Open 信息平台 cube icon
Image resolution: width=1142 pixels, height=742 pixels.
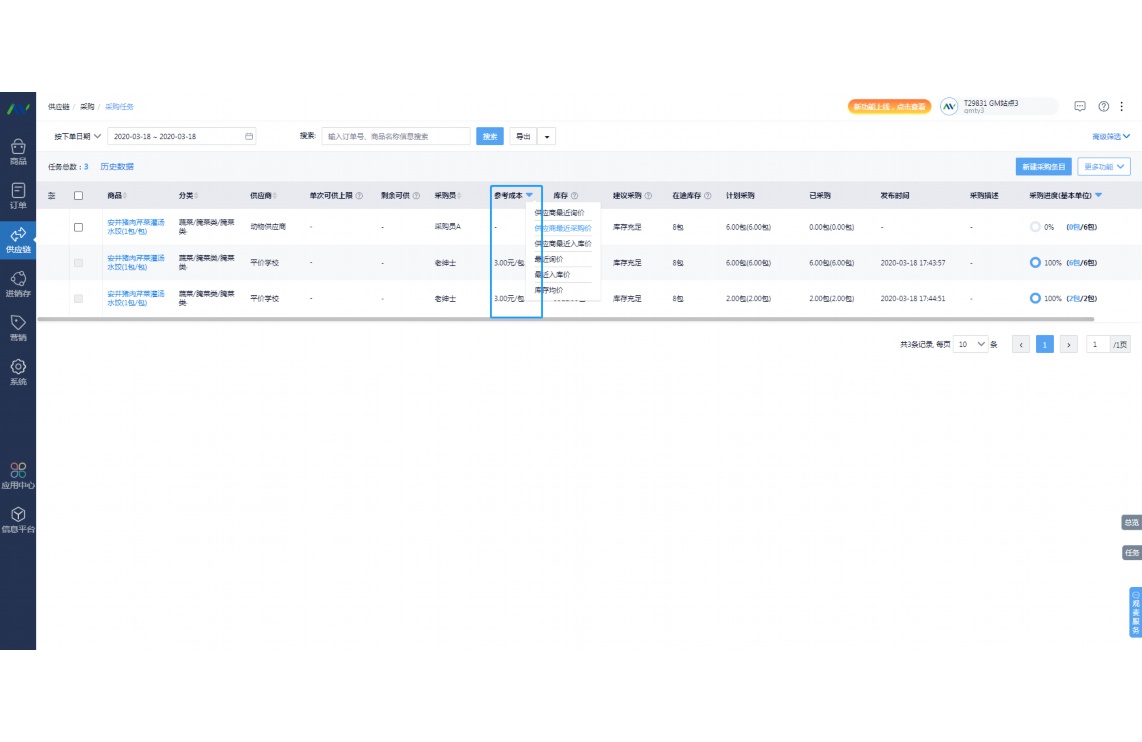(18, 519)
